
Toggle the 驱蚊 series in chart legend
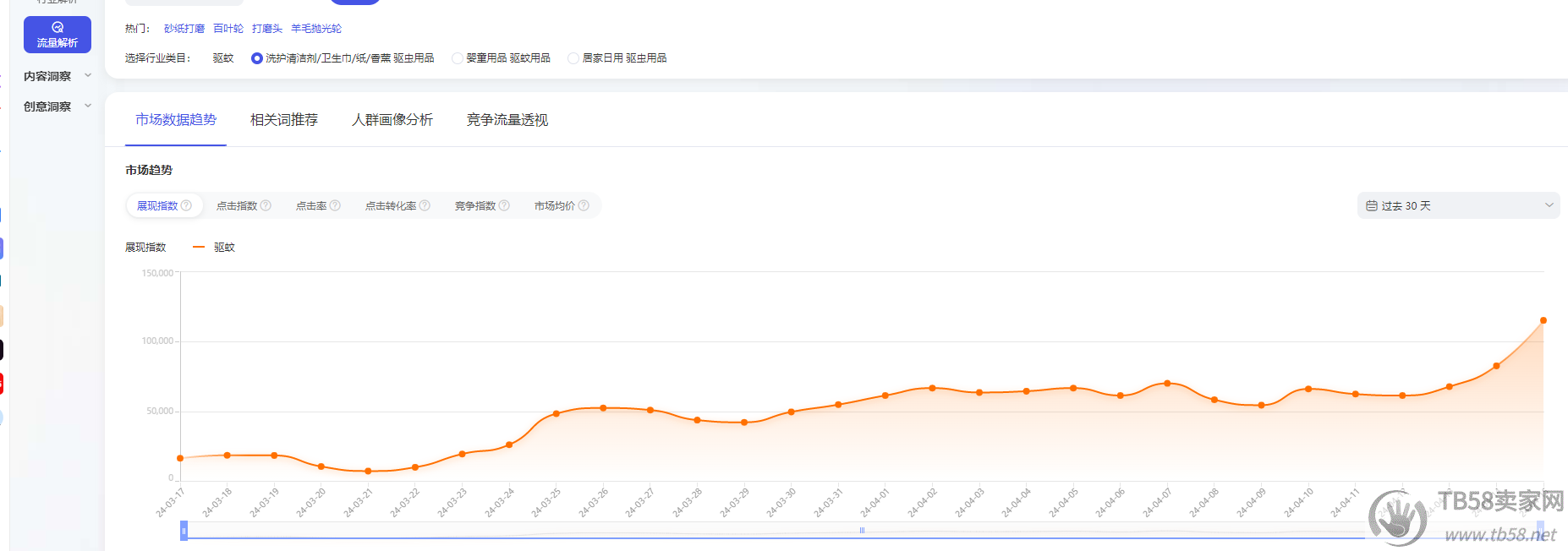tap(215, 248)
